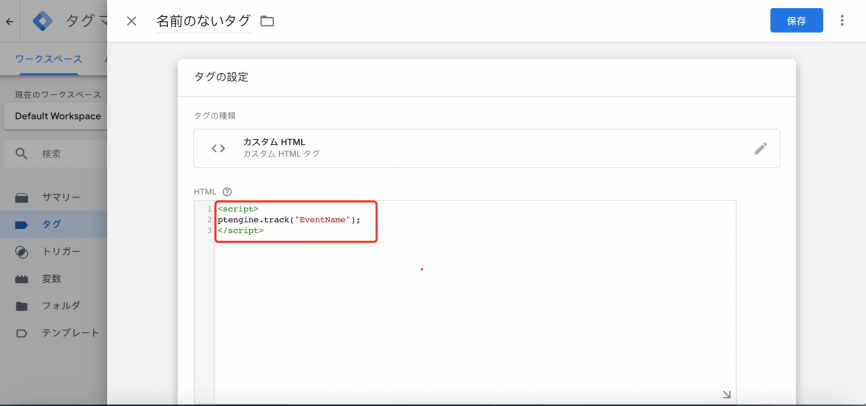Click the タグの設定 heading
The image size is (866, 406).
pyautogui.click(x=221, y=77)
